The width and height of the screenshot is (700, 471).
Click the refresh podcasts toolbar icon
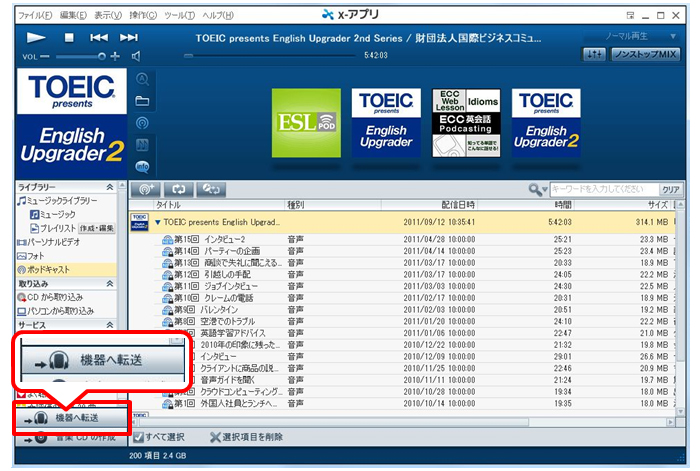[178, 188]
